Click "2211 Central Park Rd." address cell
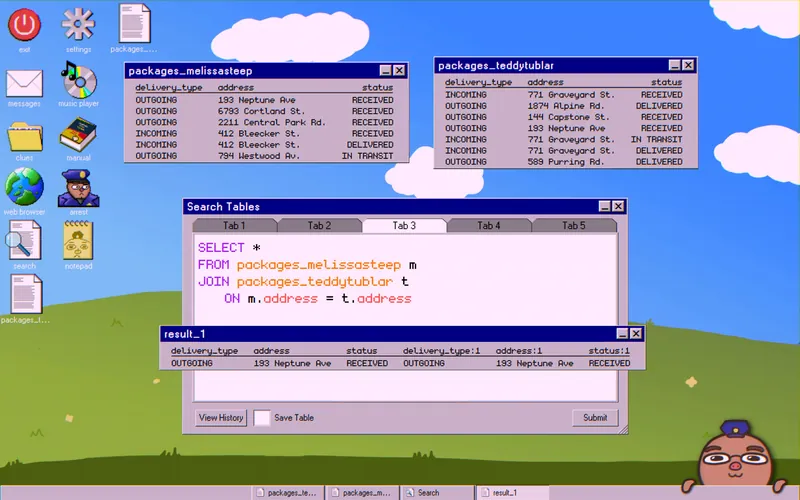Viewport: 800px width, 500px height. click(271, 122)
